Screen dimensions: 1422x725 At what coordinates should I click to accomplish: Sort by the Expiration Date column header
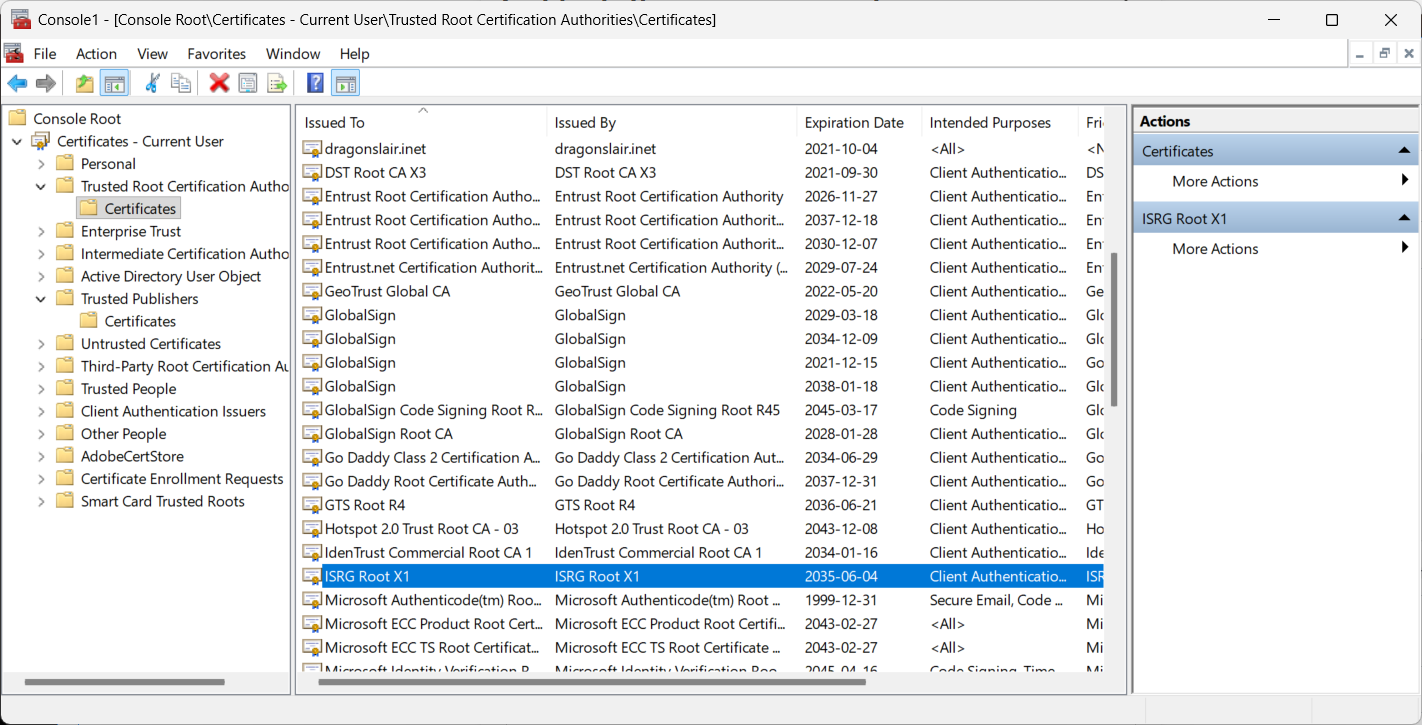click(859, 122)
